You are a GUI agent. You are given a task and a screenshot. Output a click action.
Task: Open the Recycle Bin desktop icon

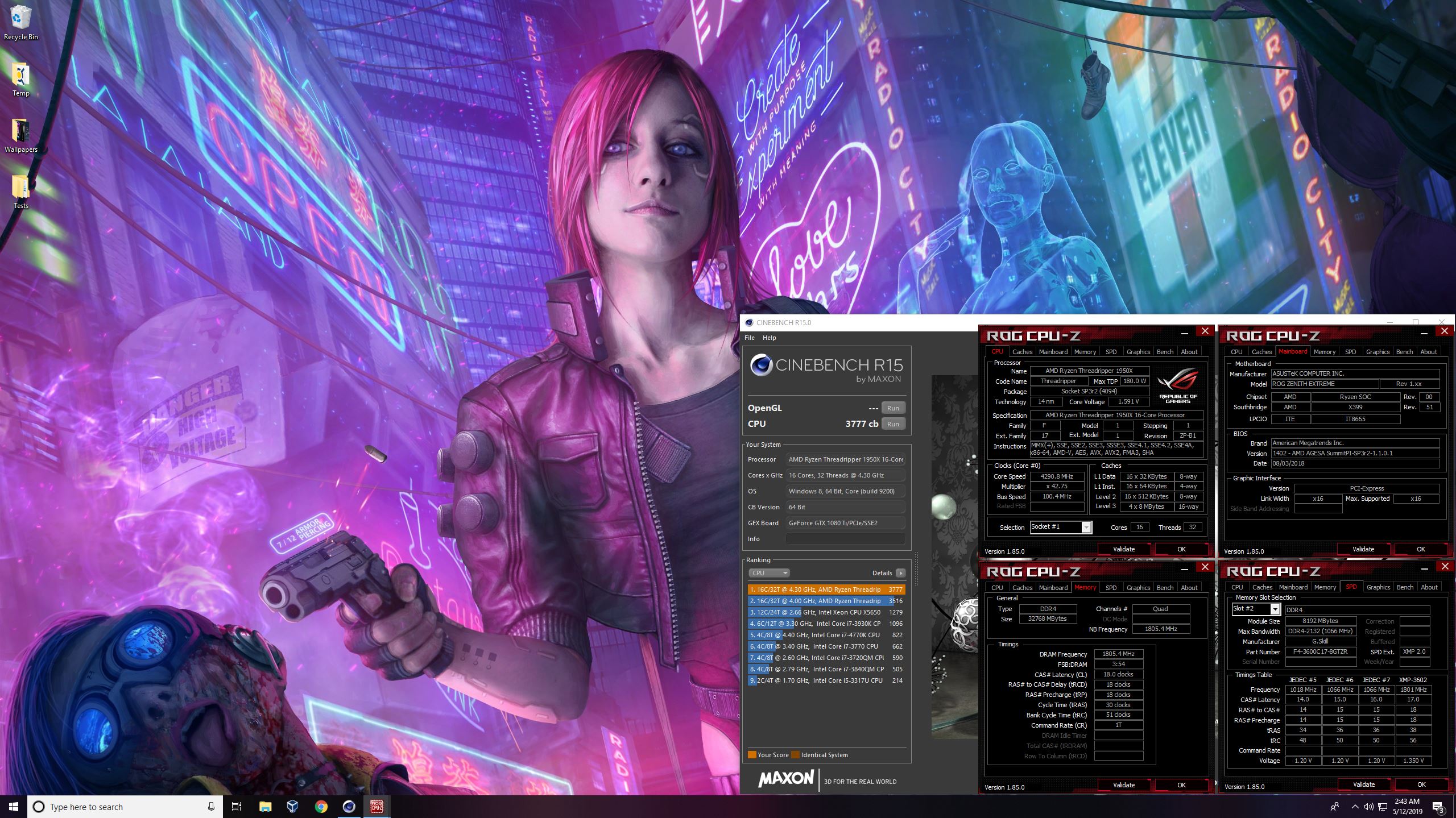[x=20, y=23]
